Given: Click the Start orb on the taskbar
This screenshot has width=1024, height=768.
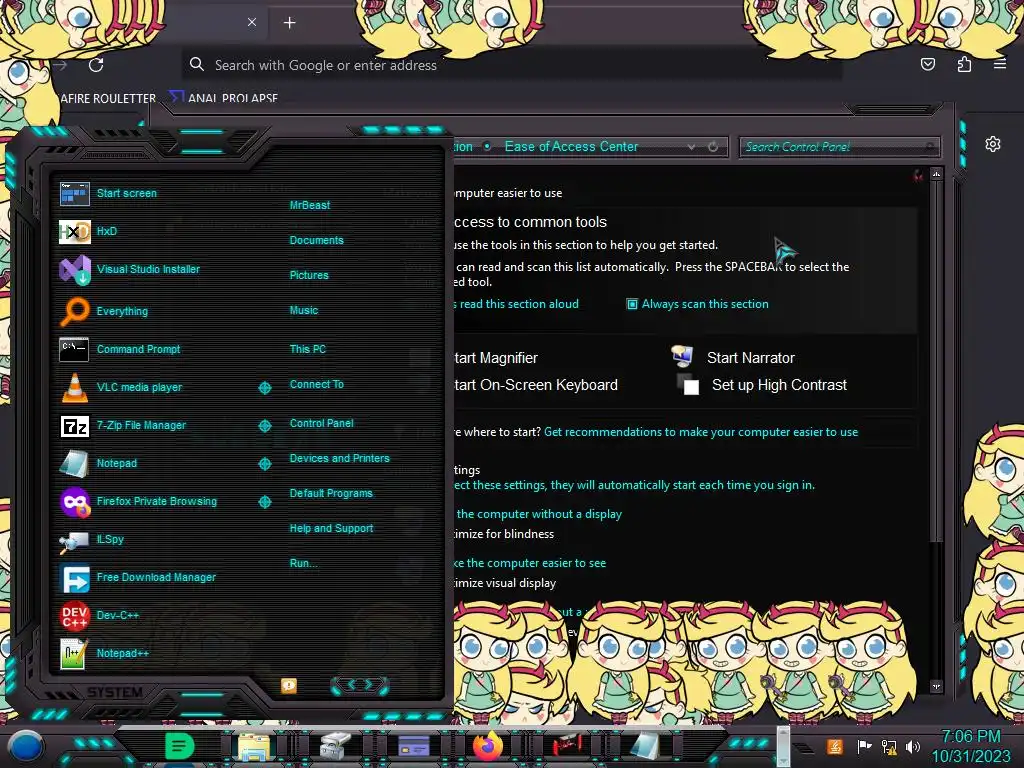Looking at the screenshot, I should point(25,747).
